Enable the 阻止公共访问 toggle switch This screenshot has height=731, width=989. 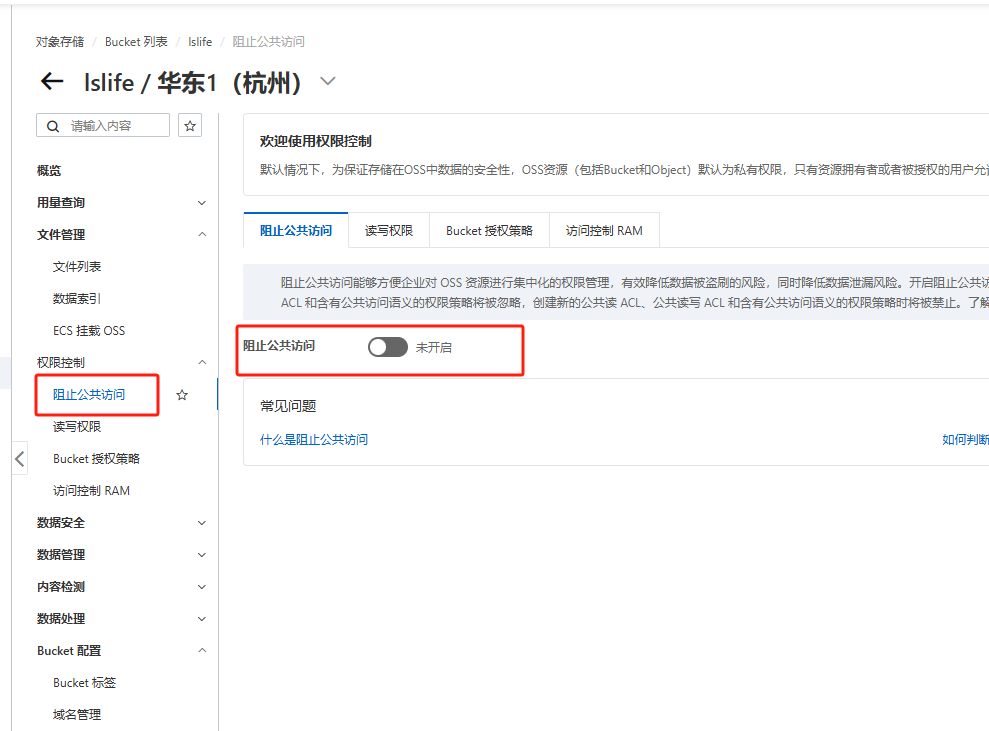pos(387,347)
